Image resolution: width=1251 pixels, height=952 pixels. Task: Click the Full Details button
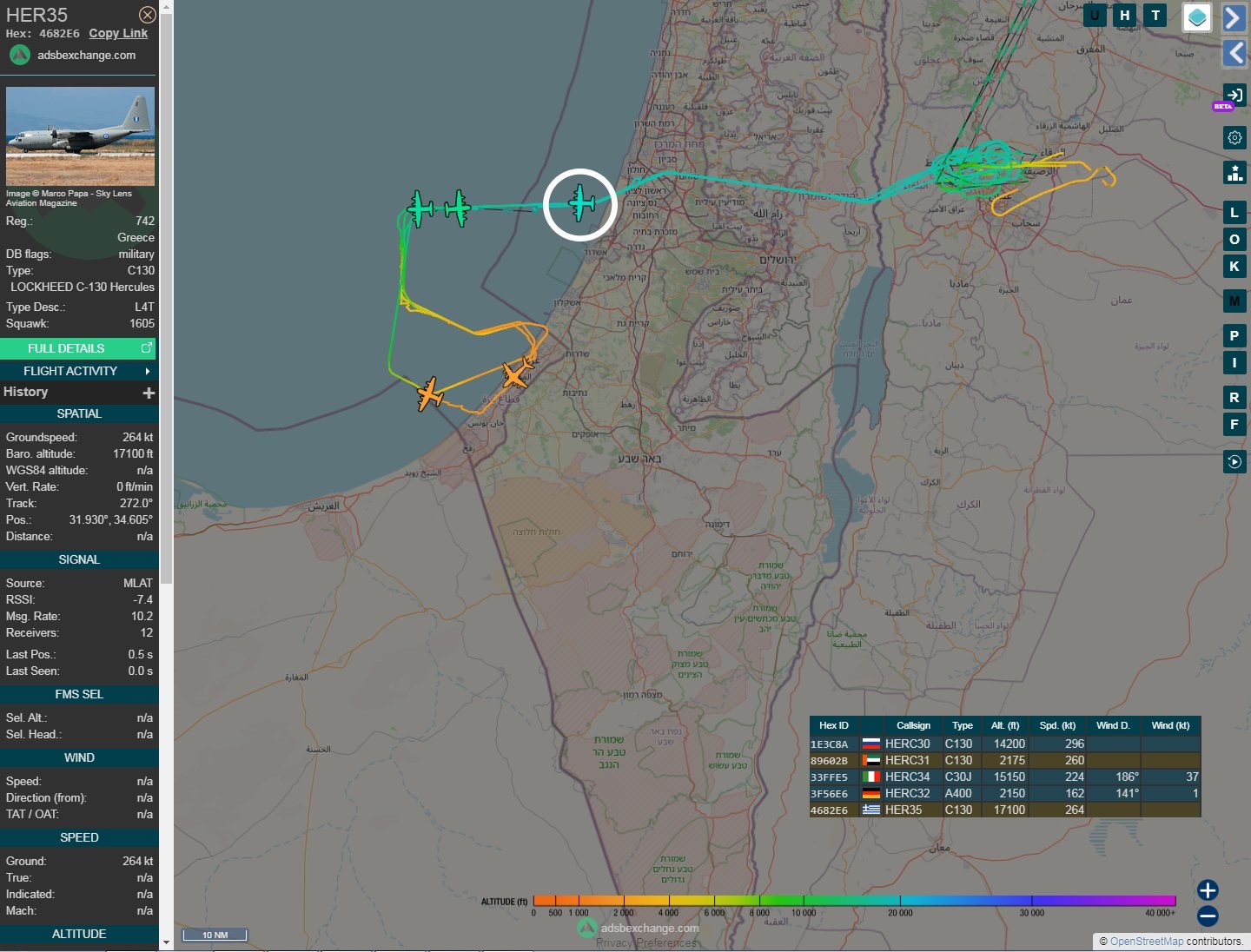click(x=78, y=348)
